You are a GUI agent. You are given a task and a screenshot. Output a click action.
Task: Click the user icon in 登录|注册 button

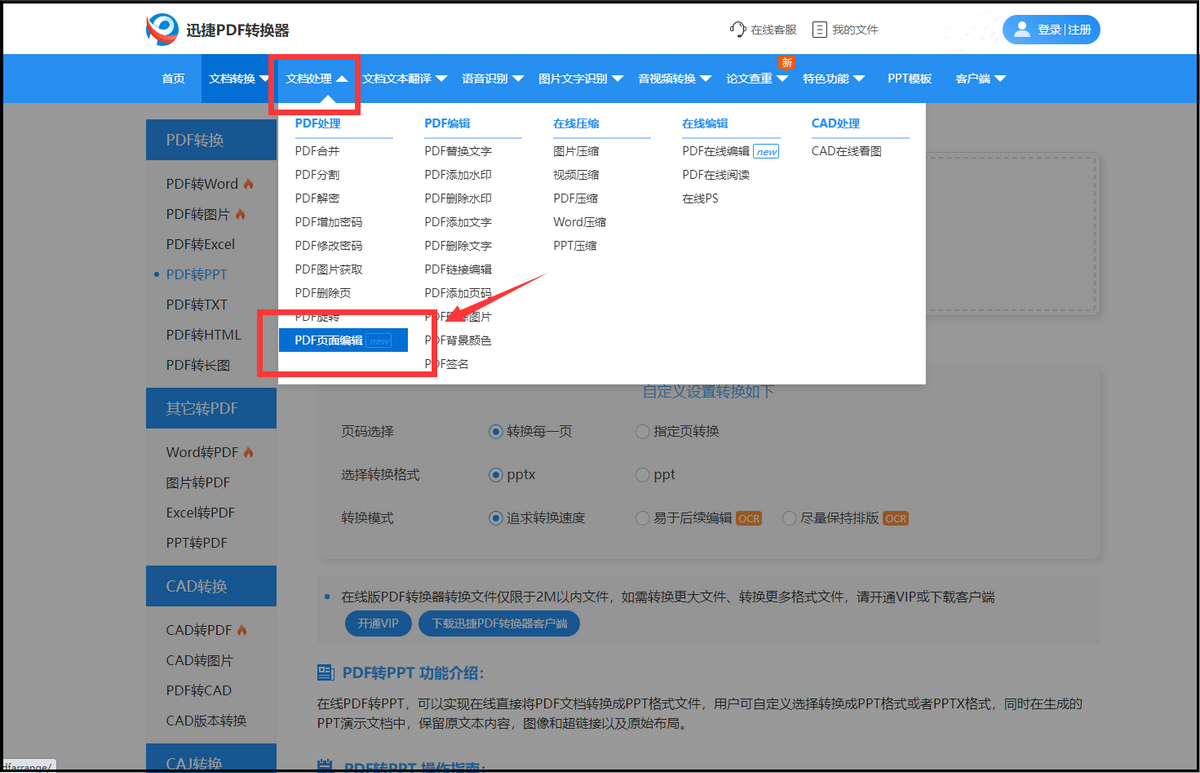tap(1022, 29)
